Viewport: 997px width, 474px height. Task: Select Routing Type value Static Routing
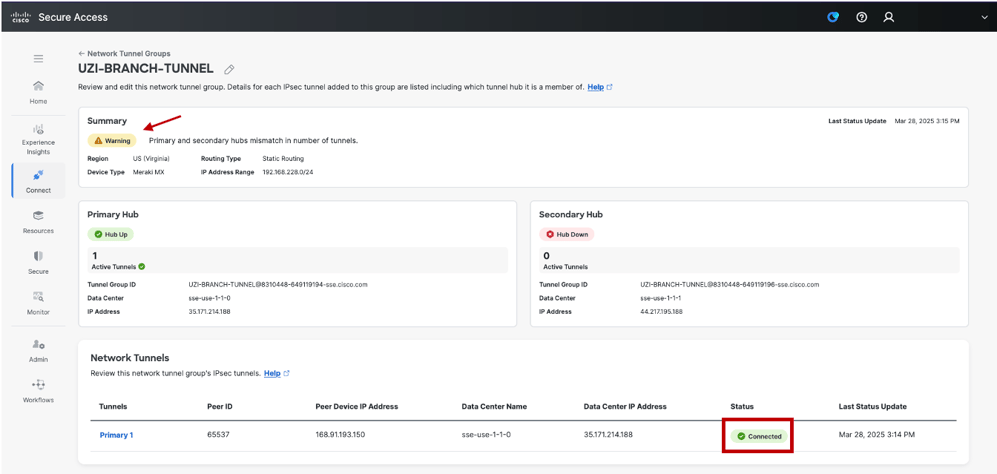pos(283,158)
